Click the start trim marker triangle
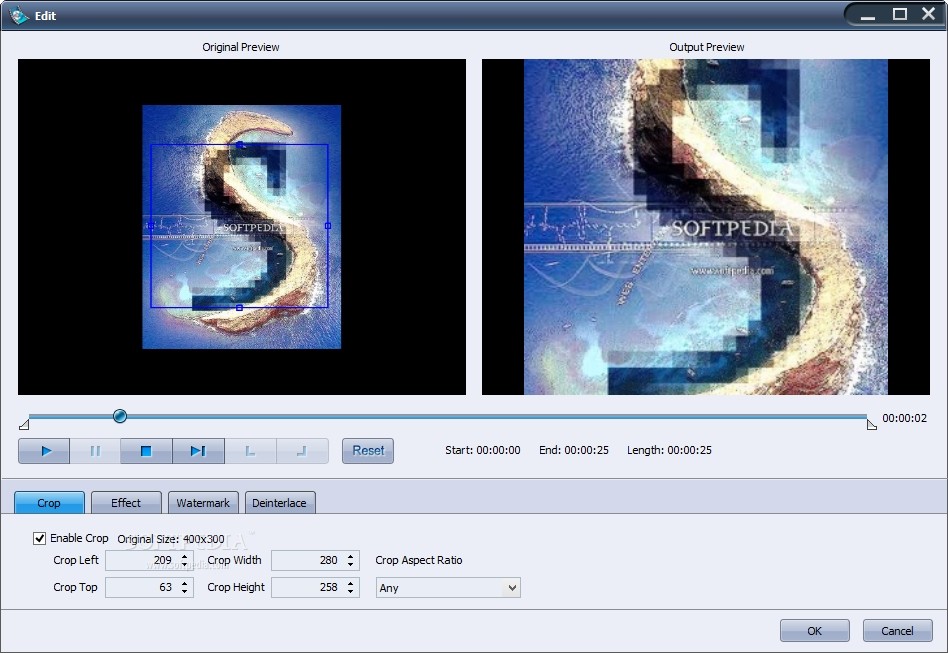948x653 pixels. point(24,424)
